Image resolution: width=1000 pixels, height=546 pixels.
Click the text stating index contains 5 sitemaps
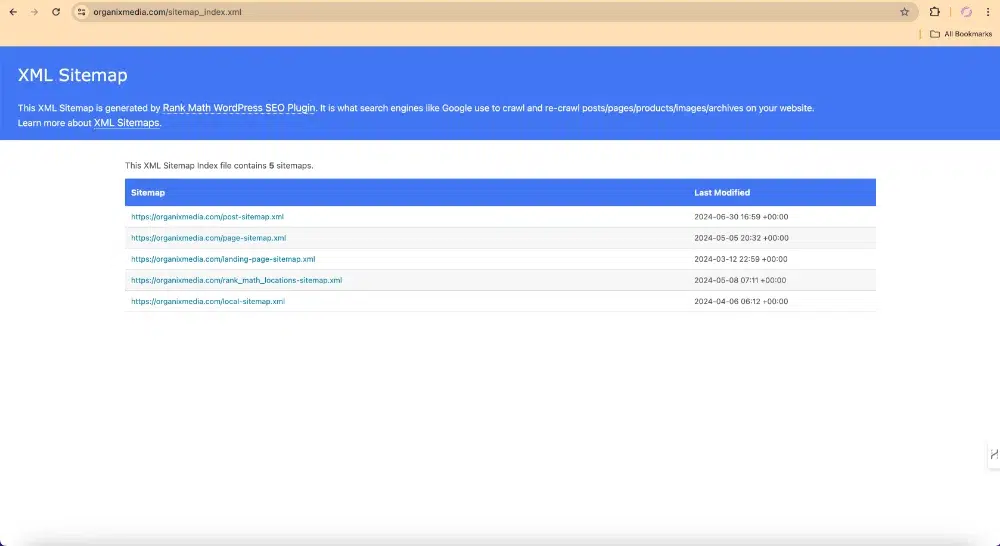point(219,165)
